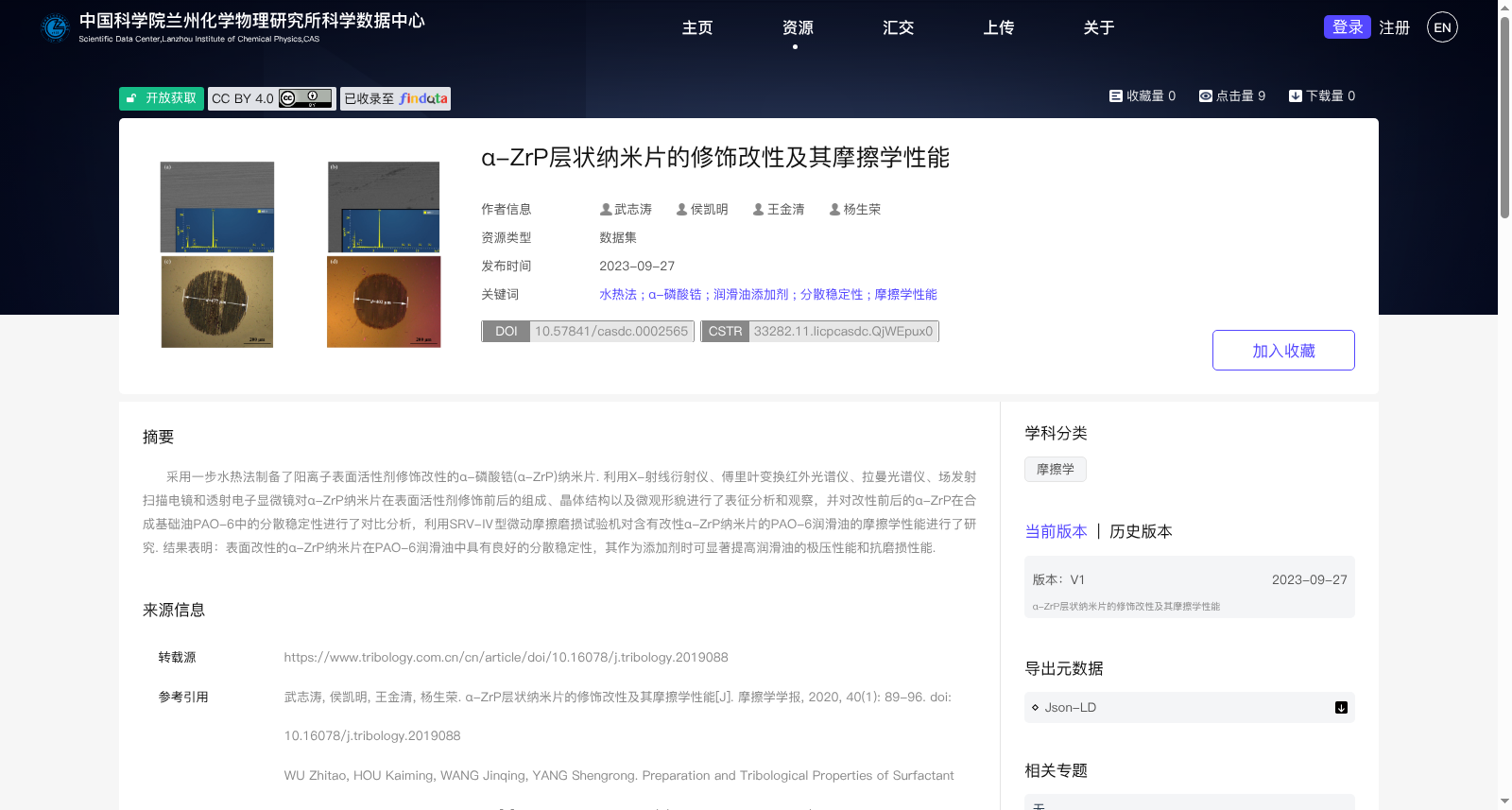
Task: Click the DOI 10.57841/casdc.0002565 badge
Action: [x=588, y=332]
